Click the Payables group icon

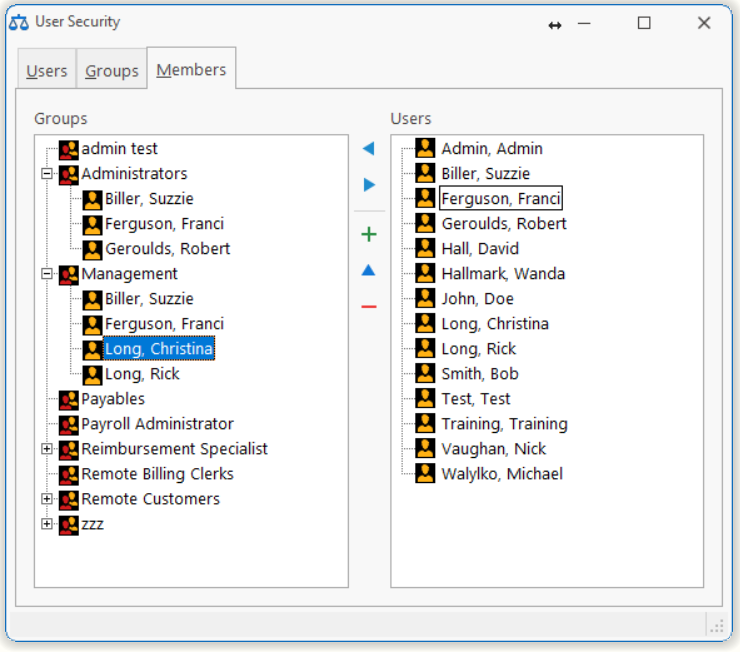point(68,399)
